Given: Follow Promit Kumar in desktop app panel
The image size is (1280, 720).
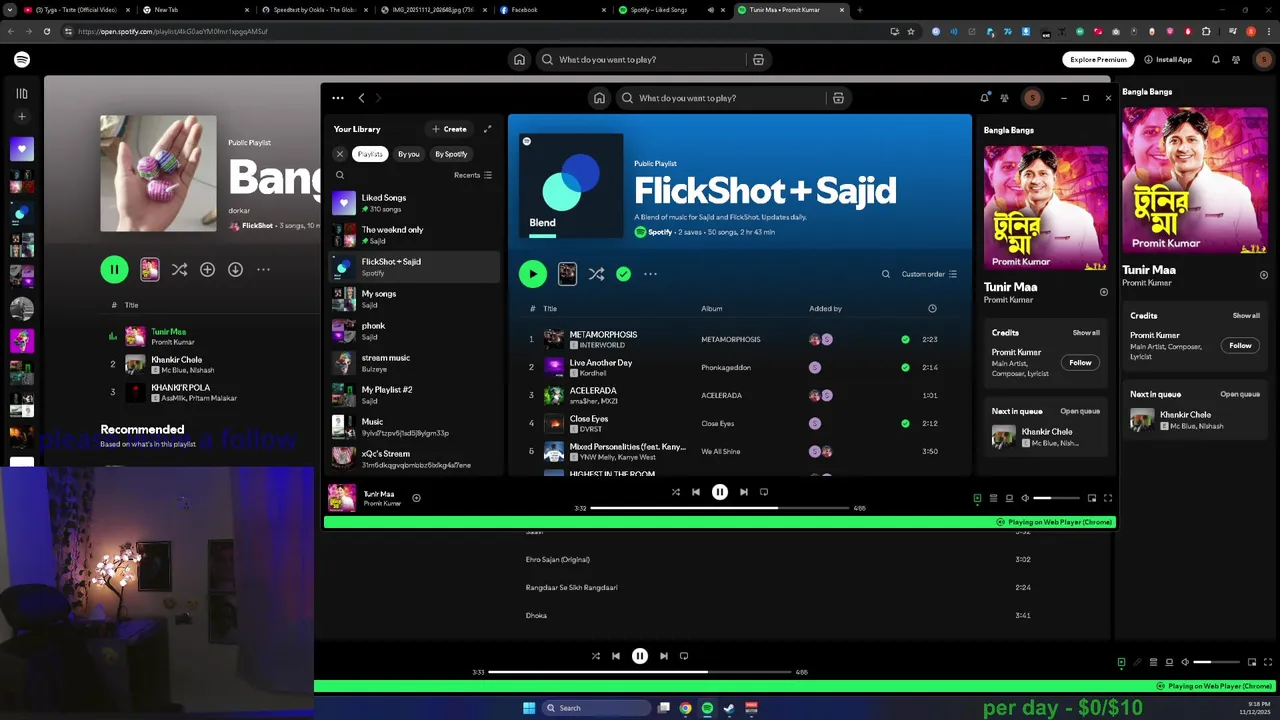Looking at the screenshot, I should click(x=1080, y=363).
